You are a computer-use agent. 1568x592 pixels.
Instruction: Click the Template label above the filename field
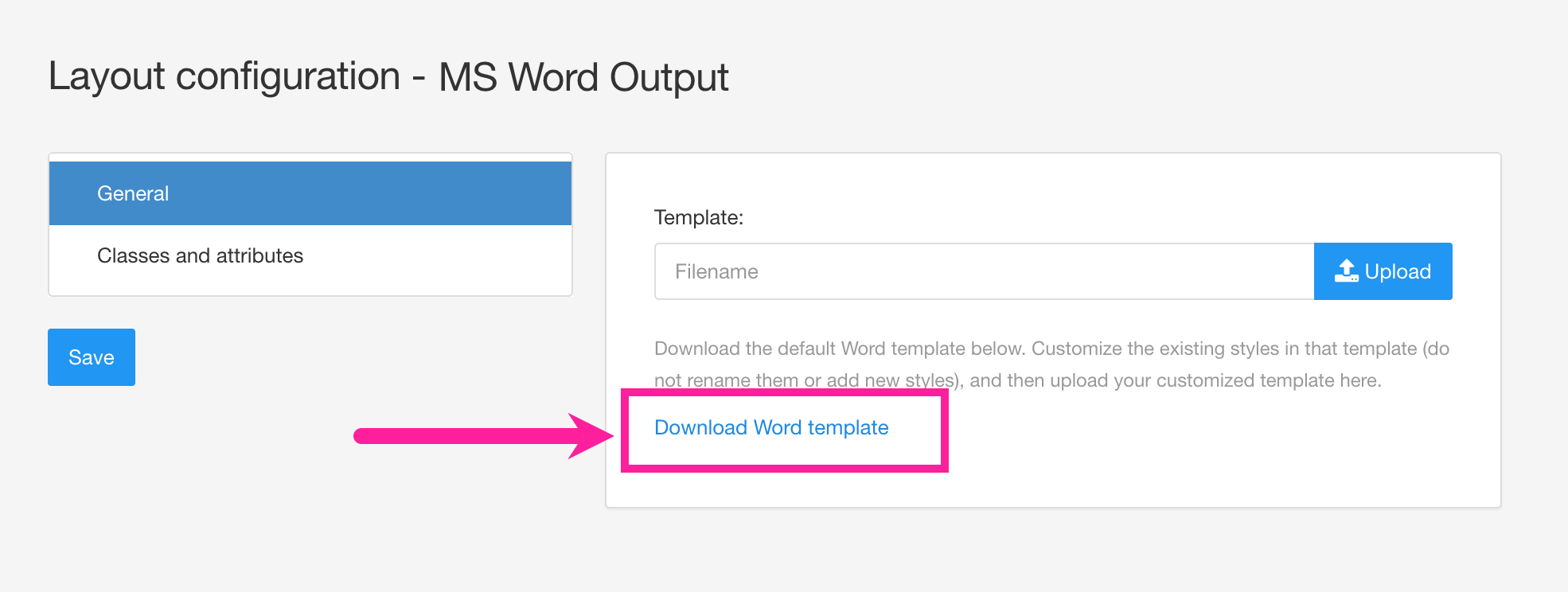coord(697,217)
